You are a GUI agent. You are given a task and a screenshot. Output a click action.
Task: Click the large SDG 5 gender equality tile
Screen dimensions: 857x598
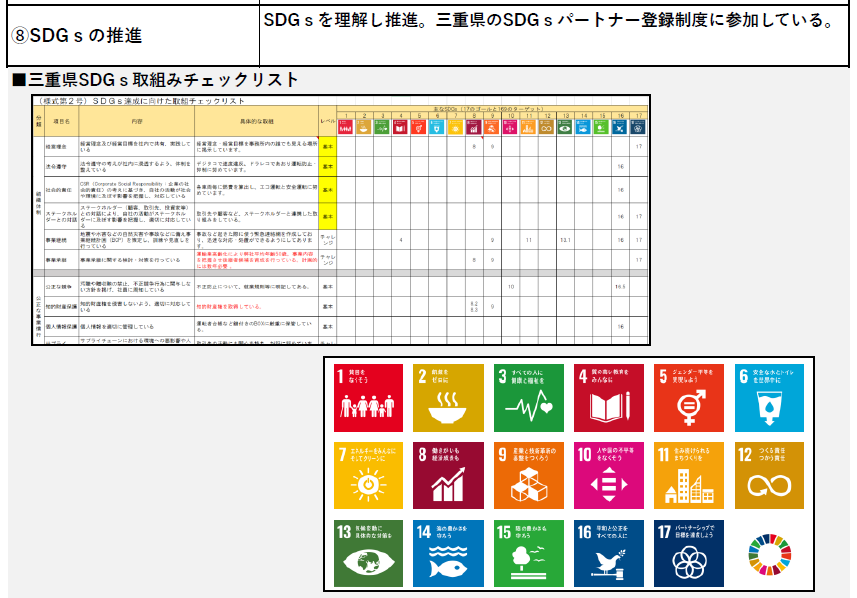coord(689,398)
